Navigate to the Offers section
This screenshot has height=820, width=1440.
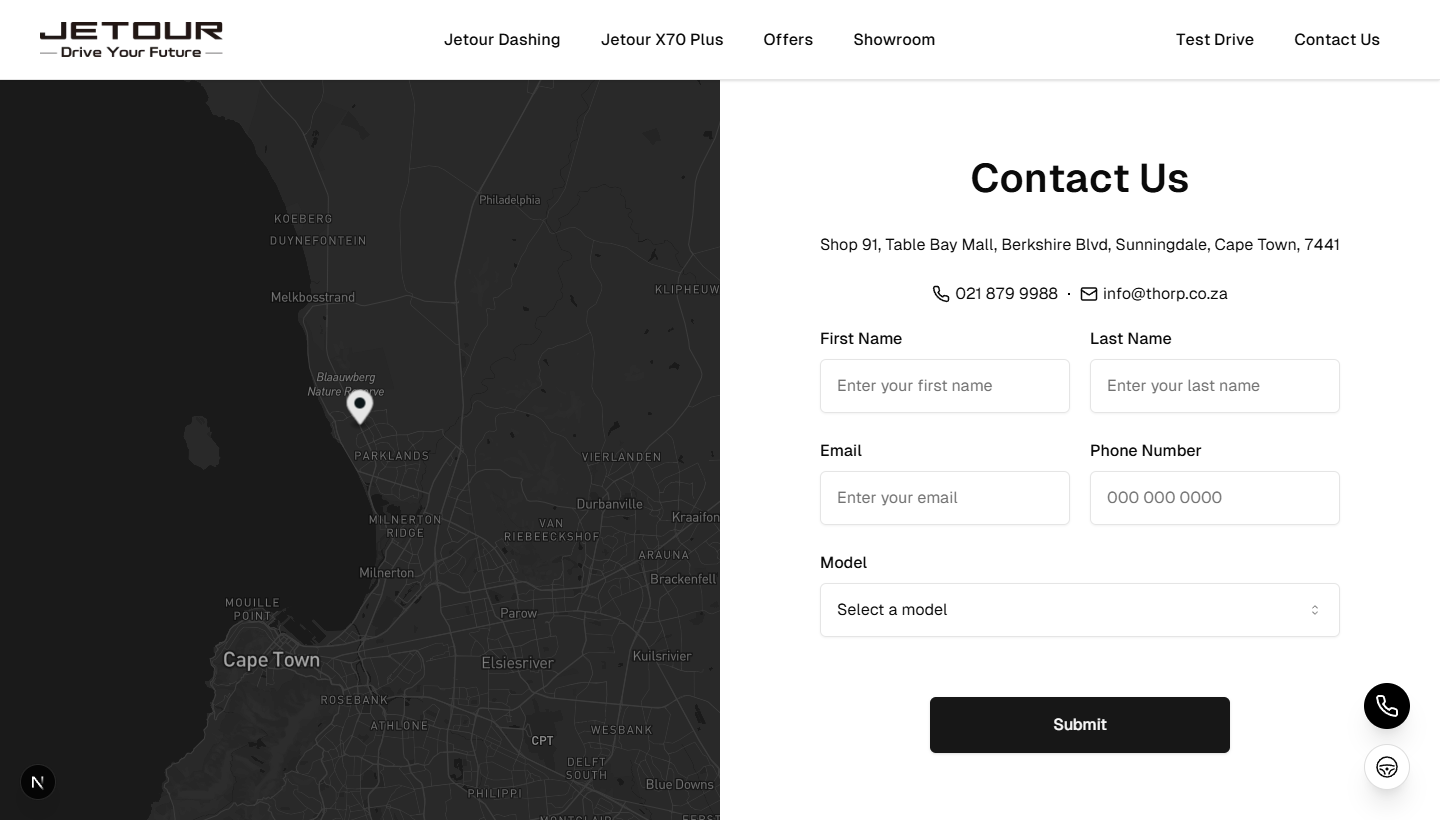pos(788,40)
